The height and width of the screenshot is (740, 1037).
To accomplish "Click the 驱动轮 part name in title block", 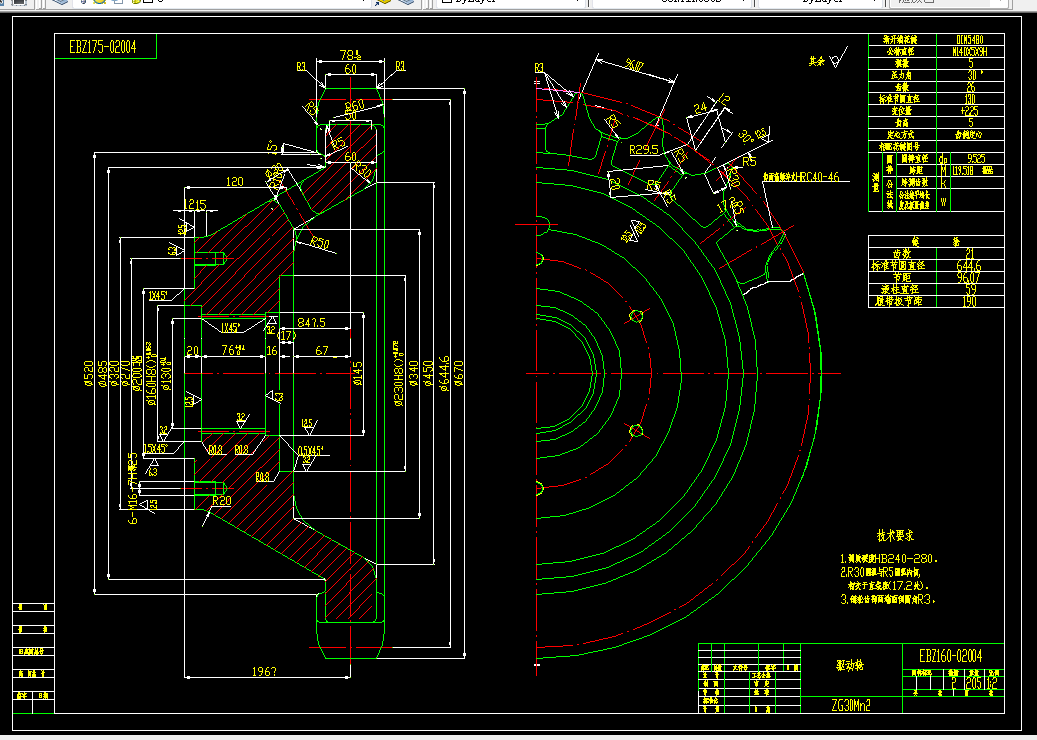I will [850, 666].
